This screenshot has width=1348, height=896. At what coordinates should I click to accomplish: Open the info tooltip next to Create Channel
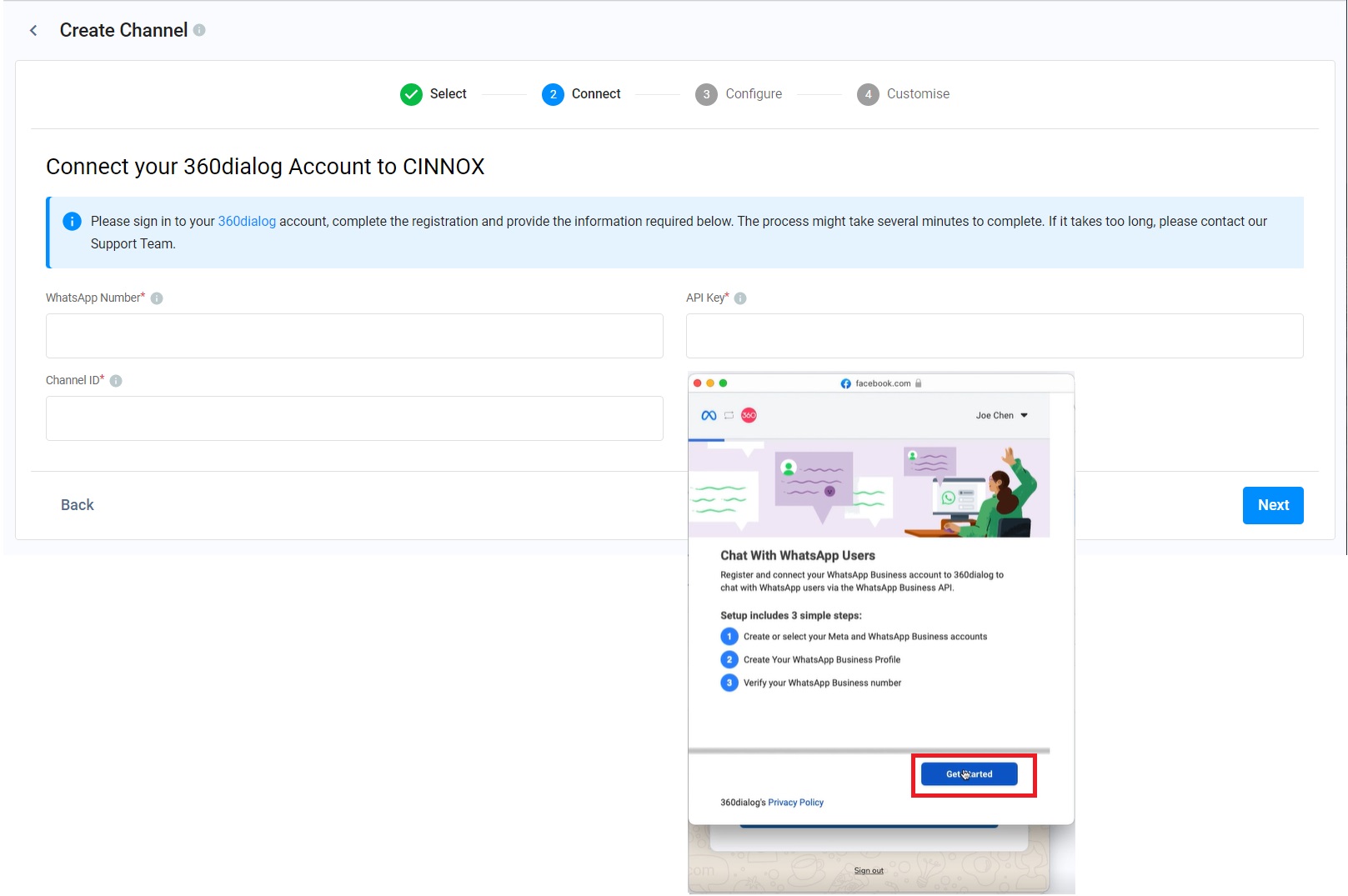tap(199, 30)
